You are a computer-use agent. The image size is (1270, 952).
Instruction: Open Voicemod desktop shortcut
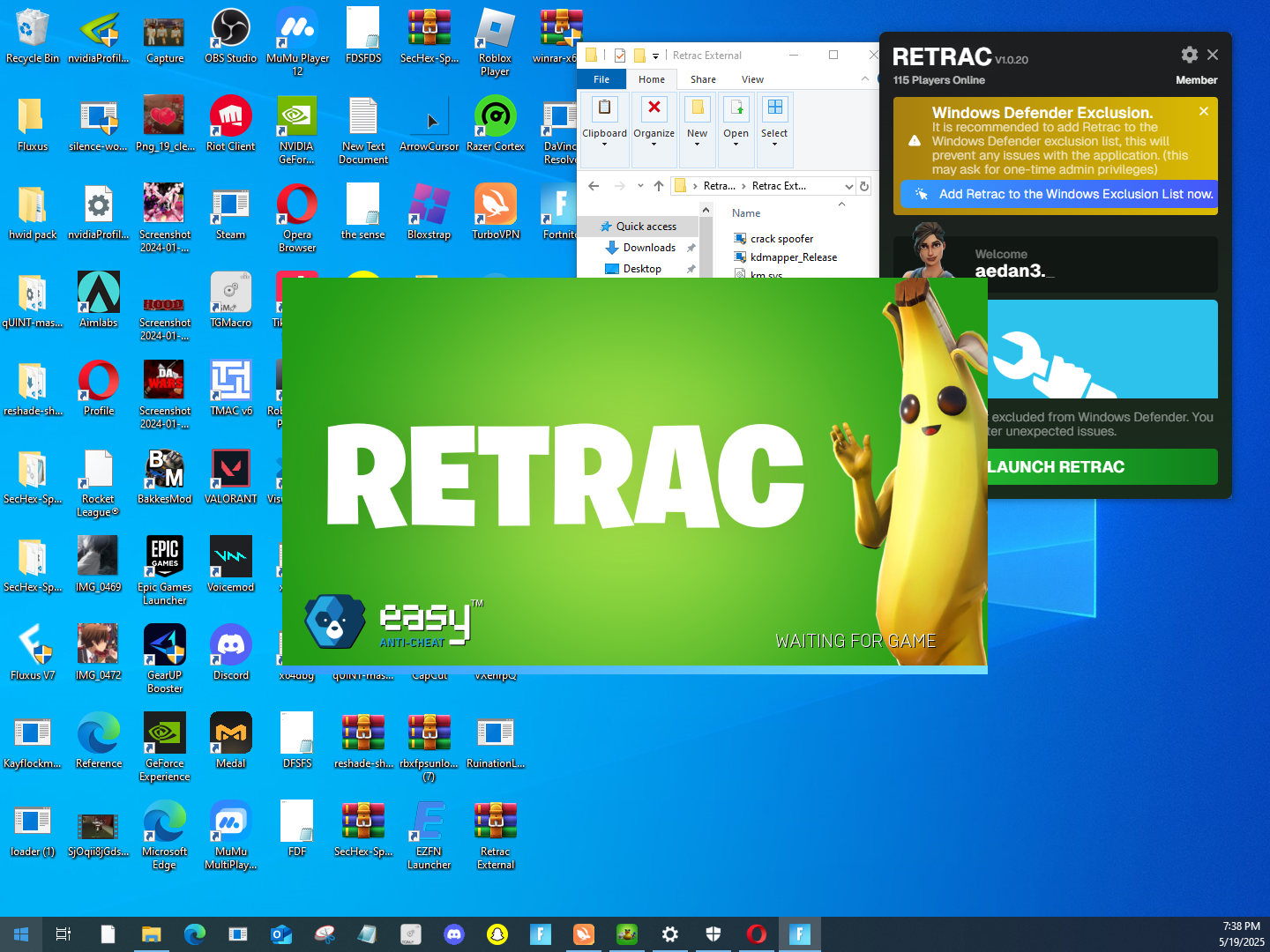point(231,565)
